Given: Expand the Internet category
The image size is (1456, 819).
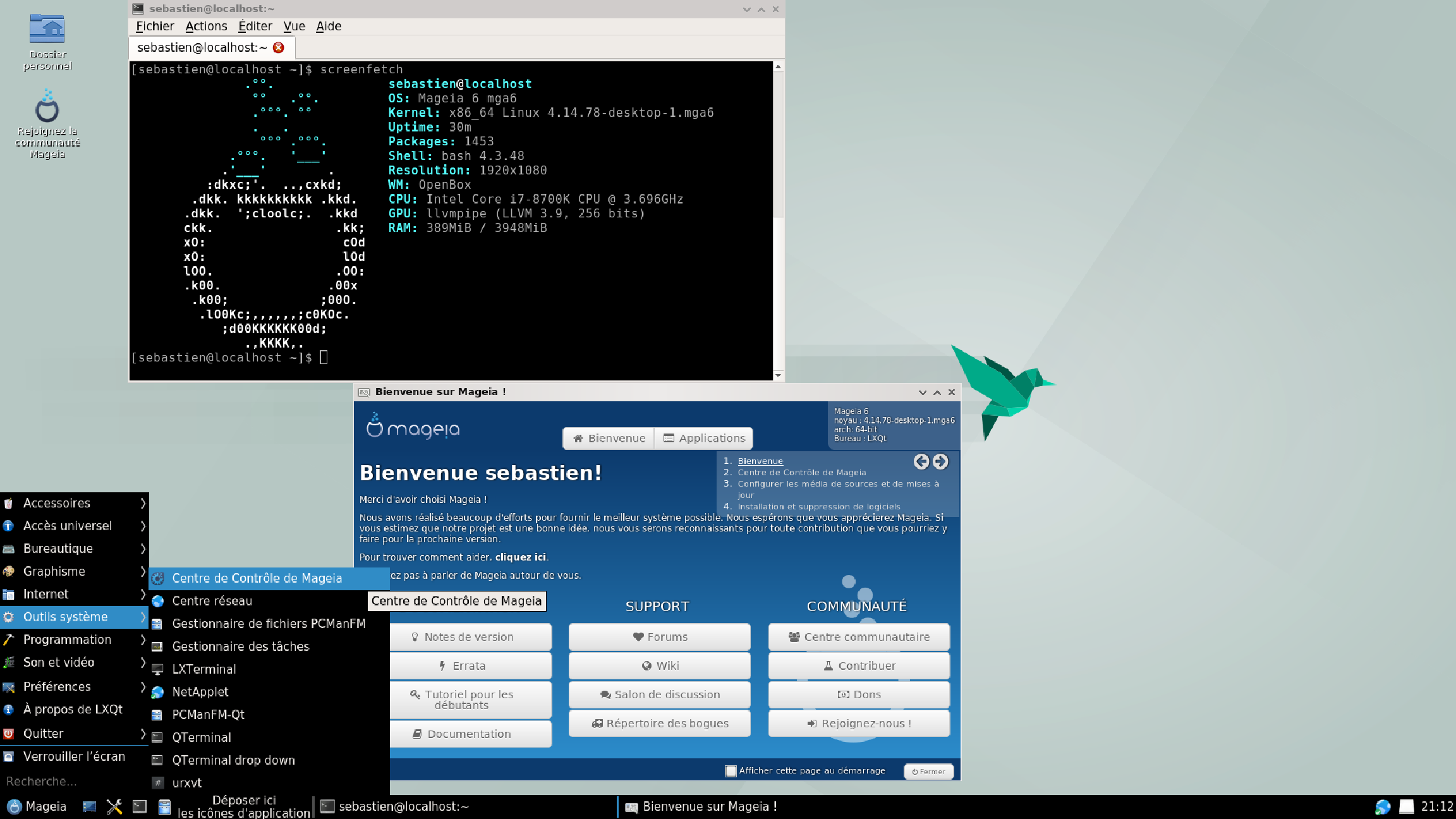Looking at the screenshot, I should pyautogui.click(x=74, y=594).
